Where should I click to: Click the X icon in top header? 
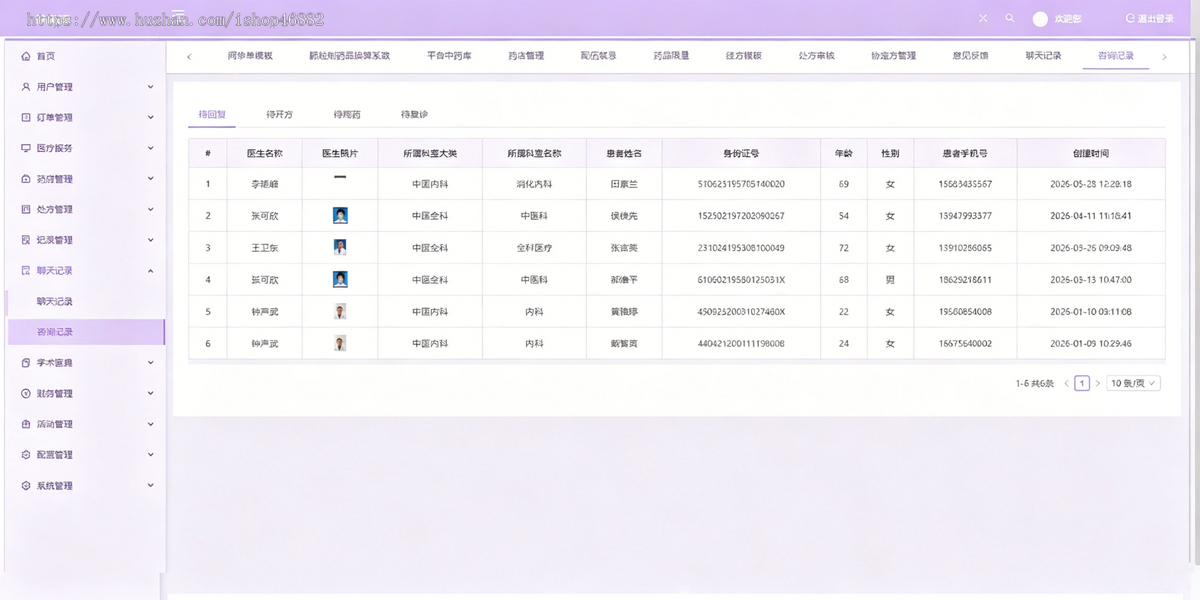click(x=983, y=18)
